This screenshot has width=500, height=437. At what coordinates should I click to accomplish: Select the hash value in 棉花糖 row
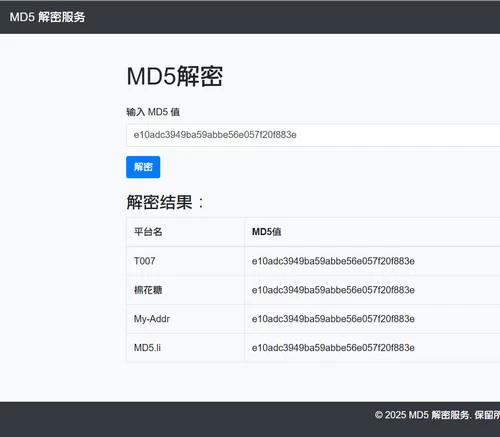pos(333,290)
